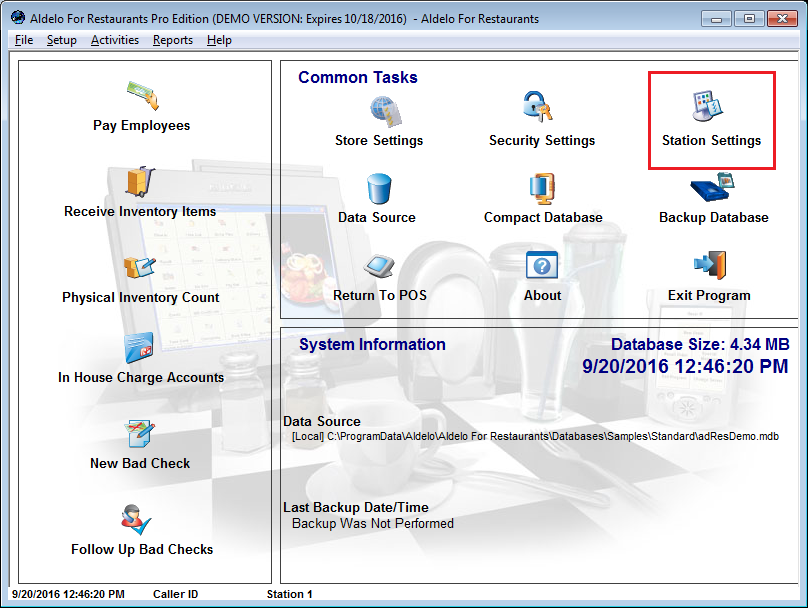
Task: Click the Data Source heading in System Information
Action: pyautogui.click(x=322, y=421)
